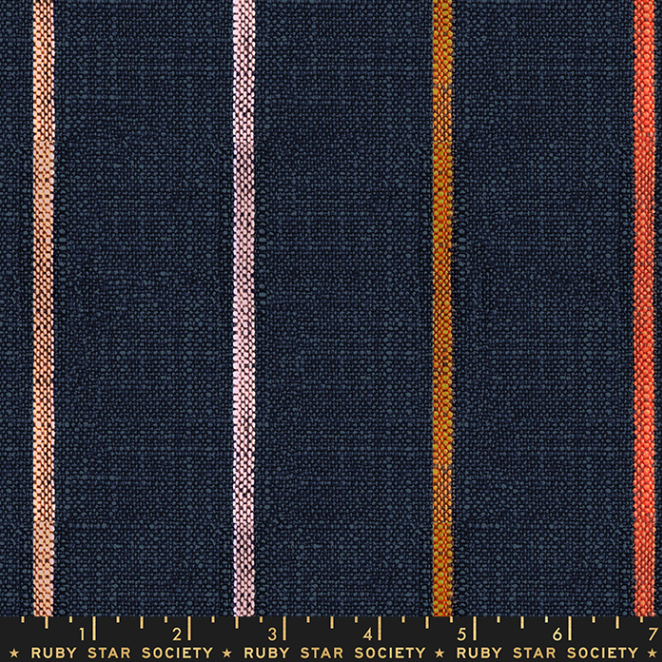662x662 pixels.
Task: Select the number 6 ruler marking
Action: point(556,633)
